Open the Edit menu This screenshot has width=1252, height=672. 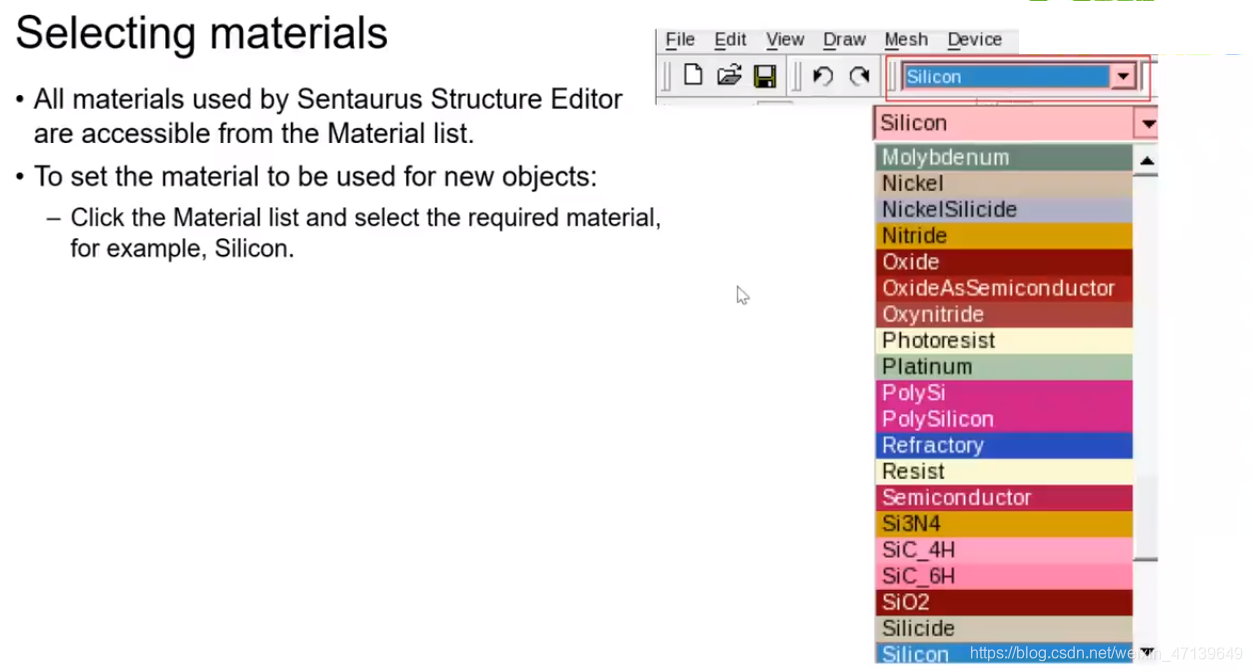pyautogui.click(x=730, y=39)
